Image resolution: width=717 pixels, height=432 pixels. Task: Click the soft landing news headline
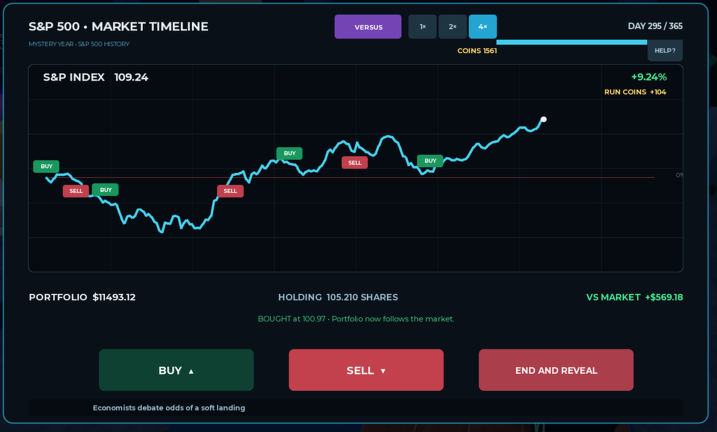169,408
